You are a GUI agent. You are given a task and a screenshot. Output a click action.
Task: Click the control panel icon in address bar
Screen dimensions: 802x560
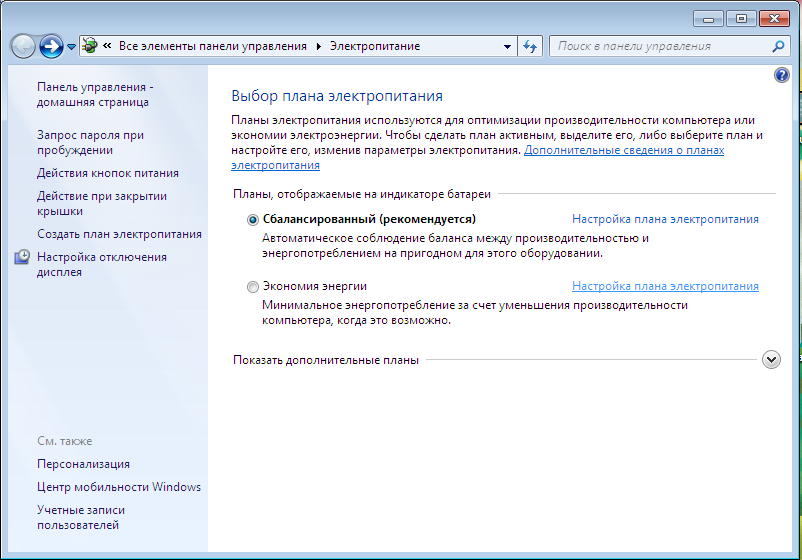[90, 46]
